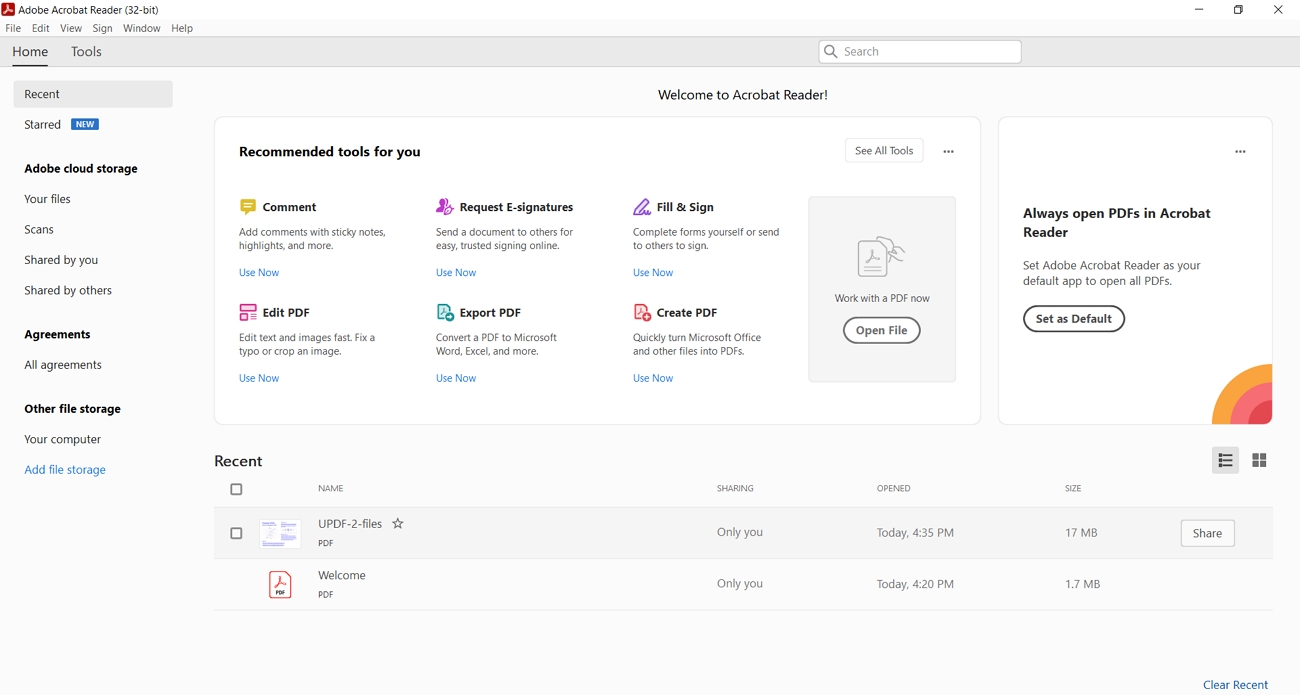Click the Create PDF icon

tap(641, 312)
